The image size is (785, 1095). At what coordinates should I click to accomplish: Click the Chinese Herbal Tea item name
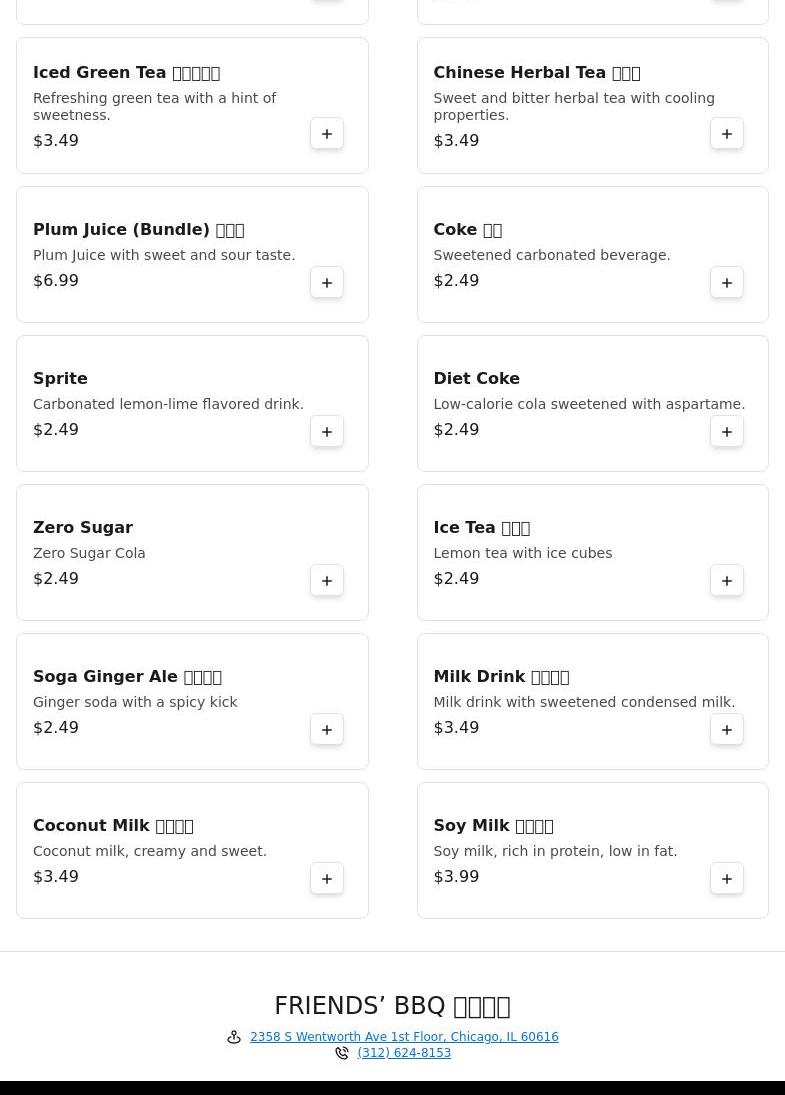536,73
